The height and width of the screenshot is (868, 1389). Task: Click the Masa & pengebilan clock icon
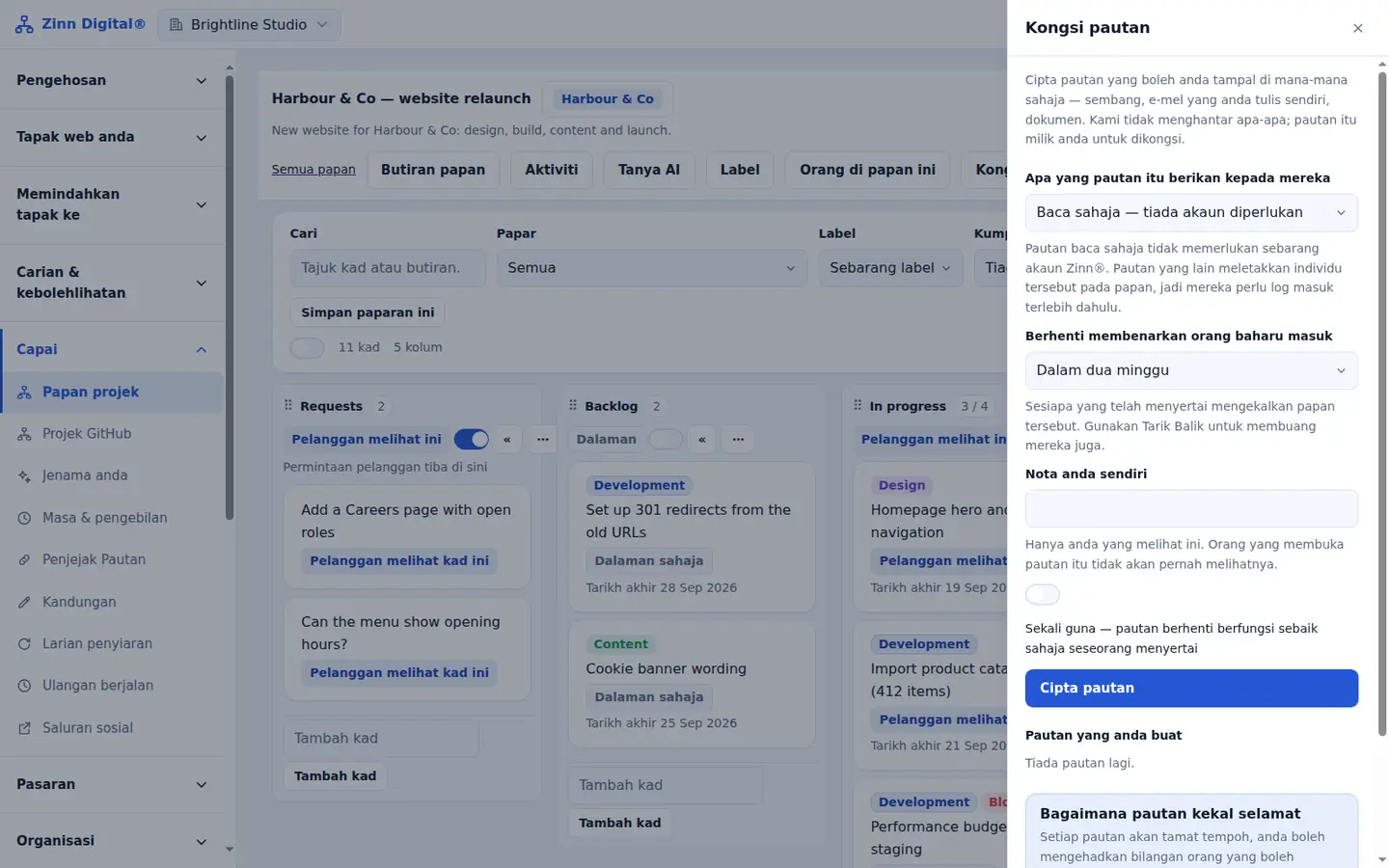[x=24, y=518]
